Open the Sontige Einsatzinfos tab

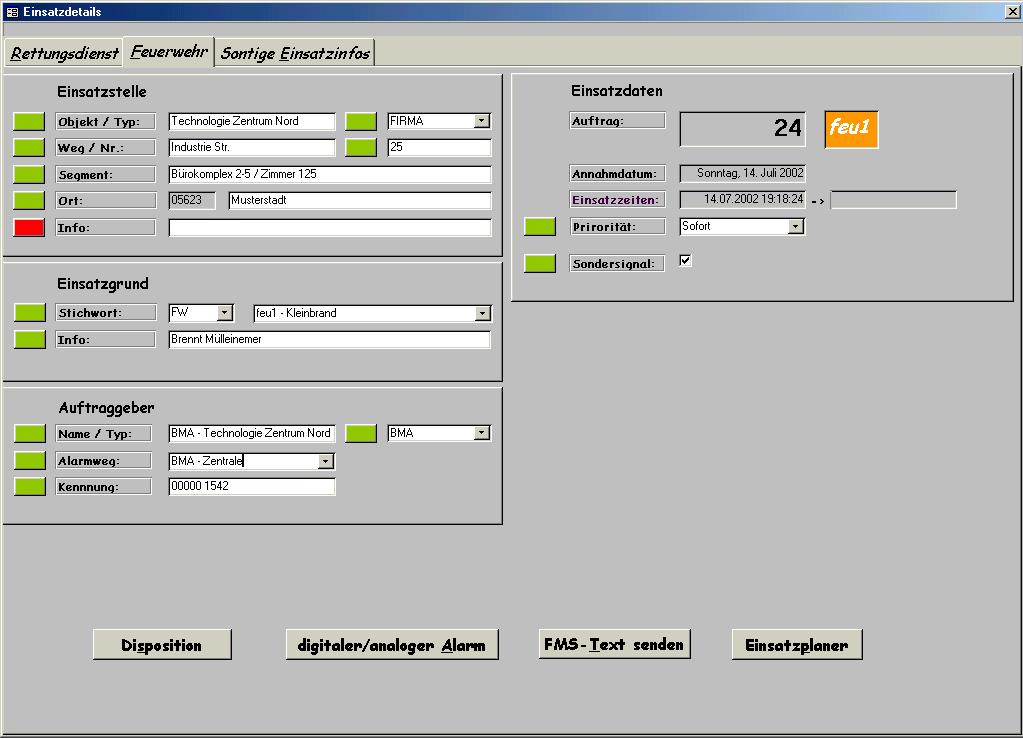(295, 53)
